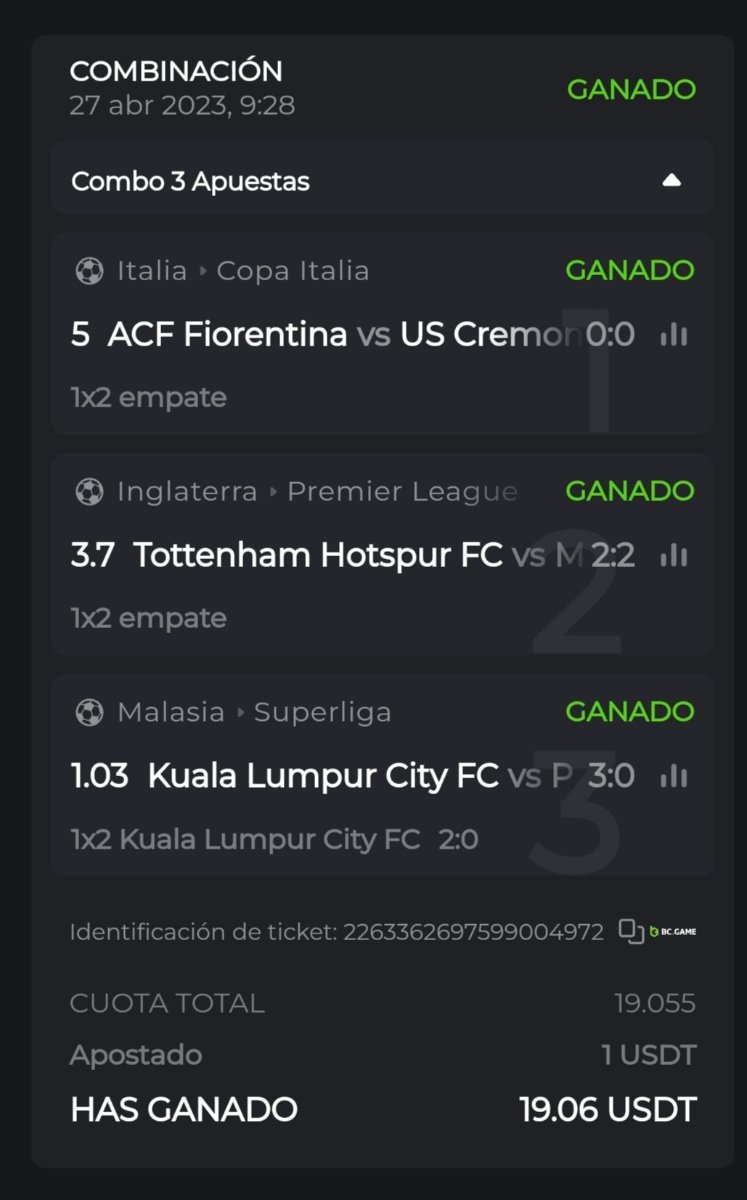The image size is (747, 1200).
Task: Click soccer ball icon beside Malasia
Action: (x=89, y=712)
